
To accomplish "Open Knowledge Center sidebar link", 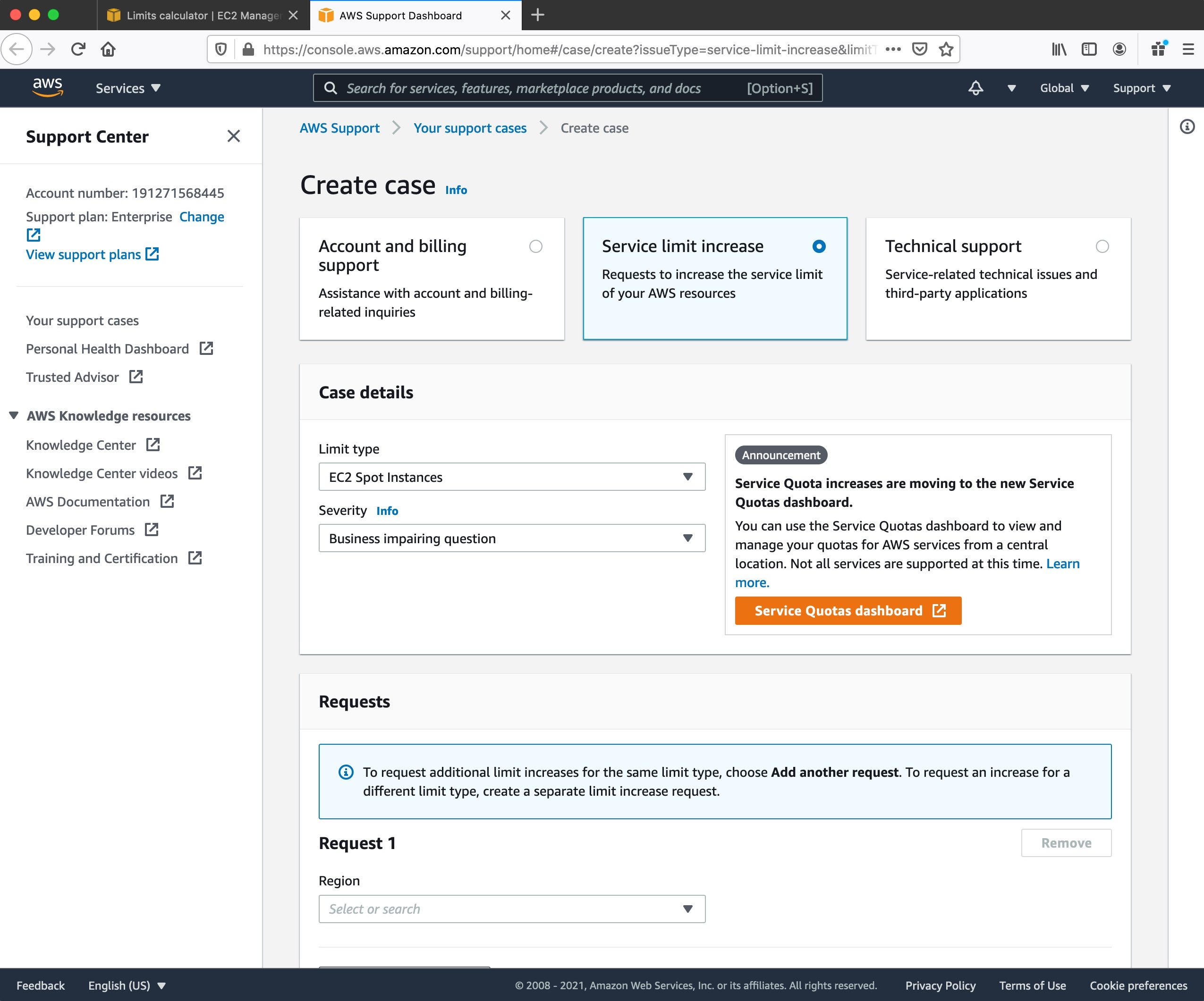I will (x=81, y=445).
